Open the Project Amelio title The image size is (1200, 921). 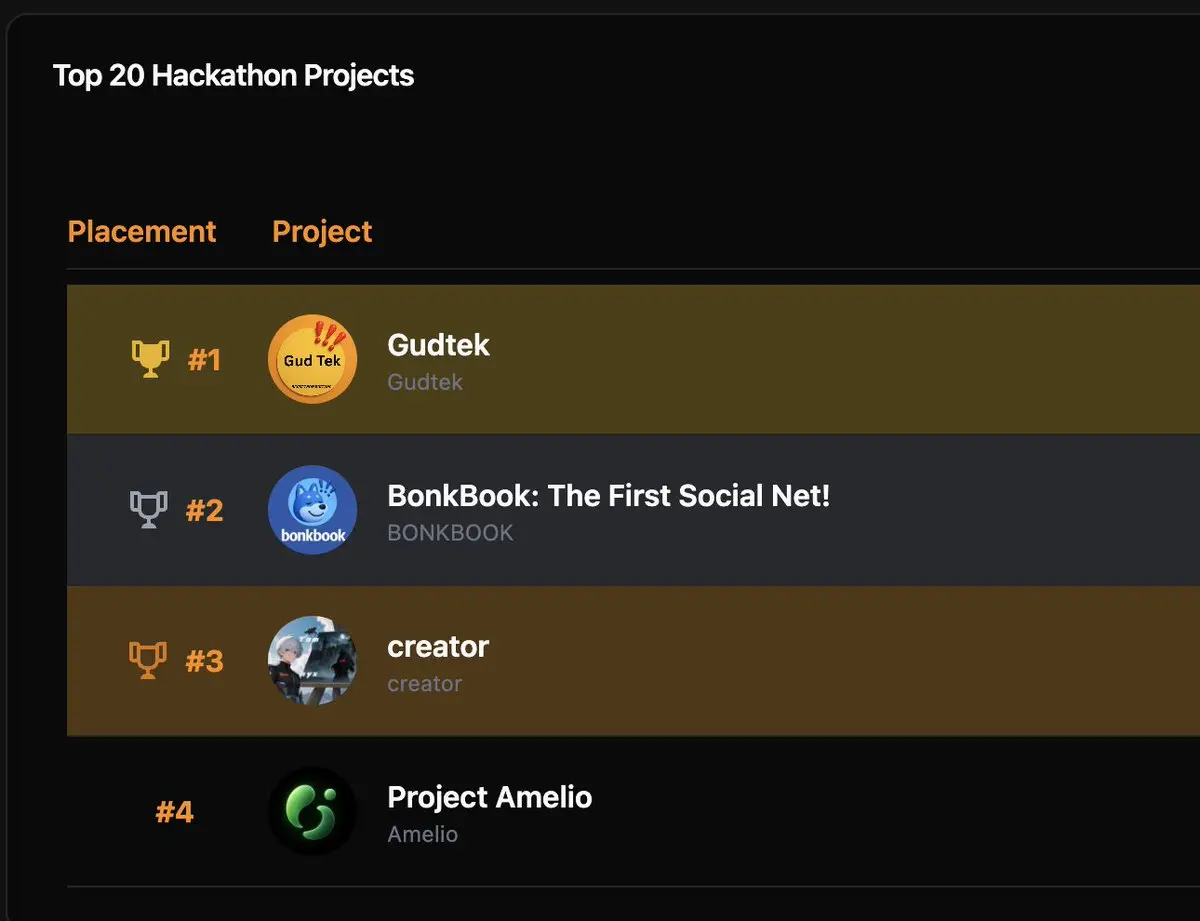pyautogui.click(x=490, y=797)
